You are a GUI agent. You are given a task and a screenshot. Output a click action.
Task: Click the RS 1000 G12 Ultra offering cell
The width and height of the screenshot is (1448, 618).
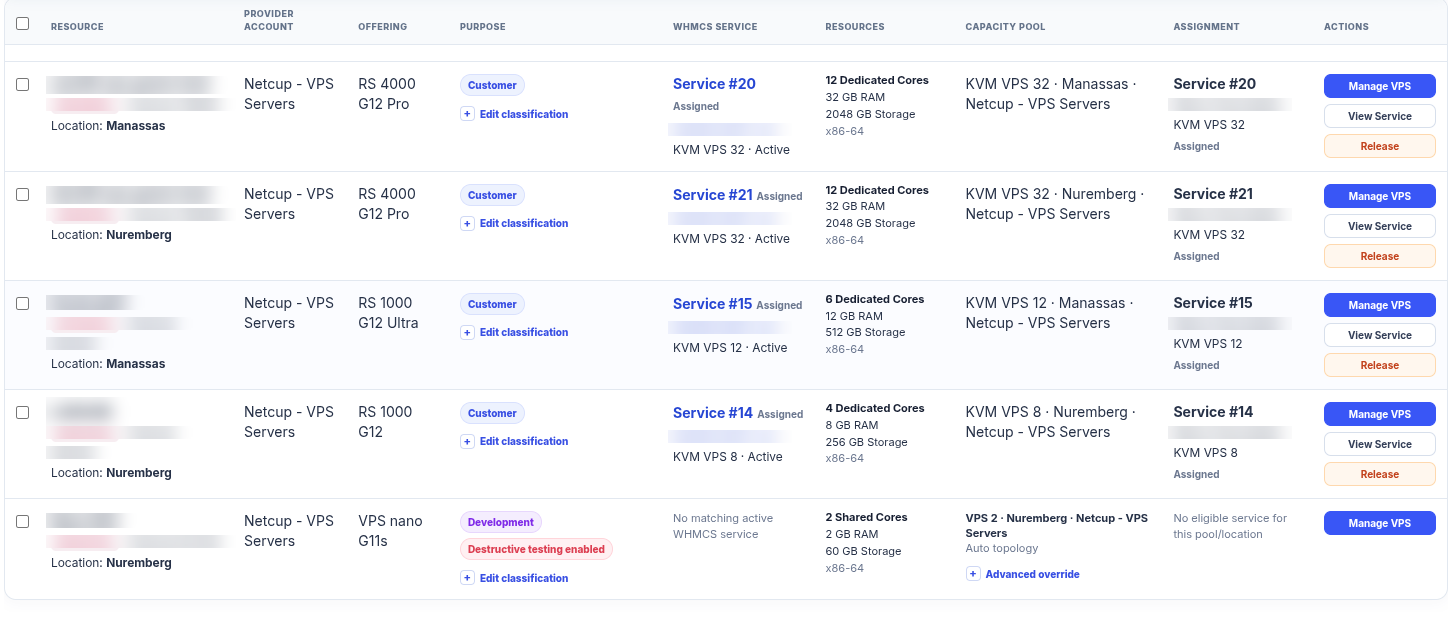388,313
